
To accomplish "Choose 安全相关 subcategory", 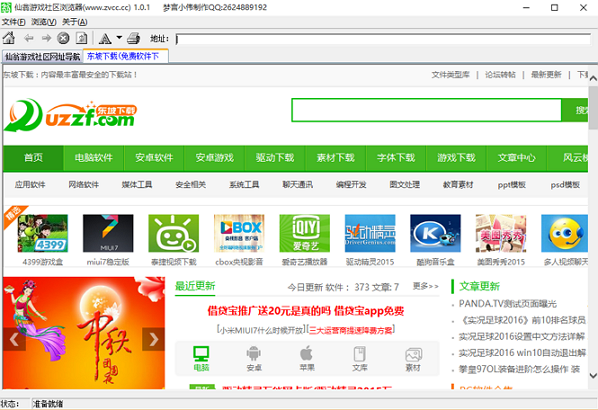I will (x=191, y=185).
